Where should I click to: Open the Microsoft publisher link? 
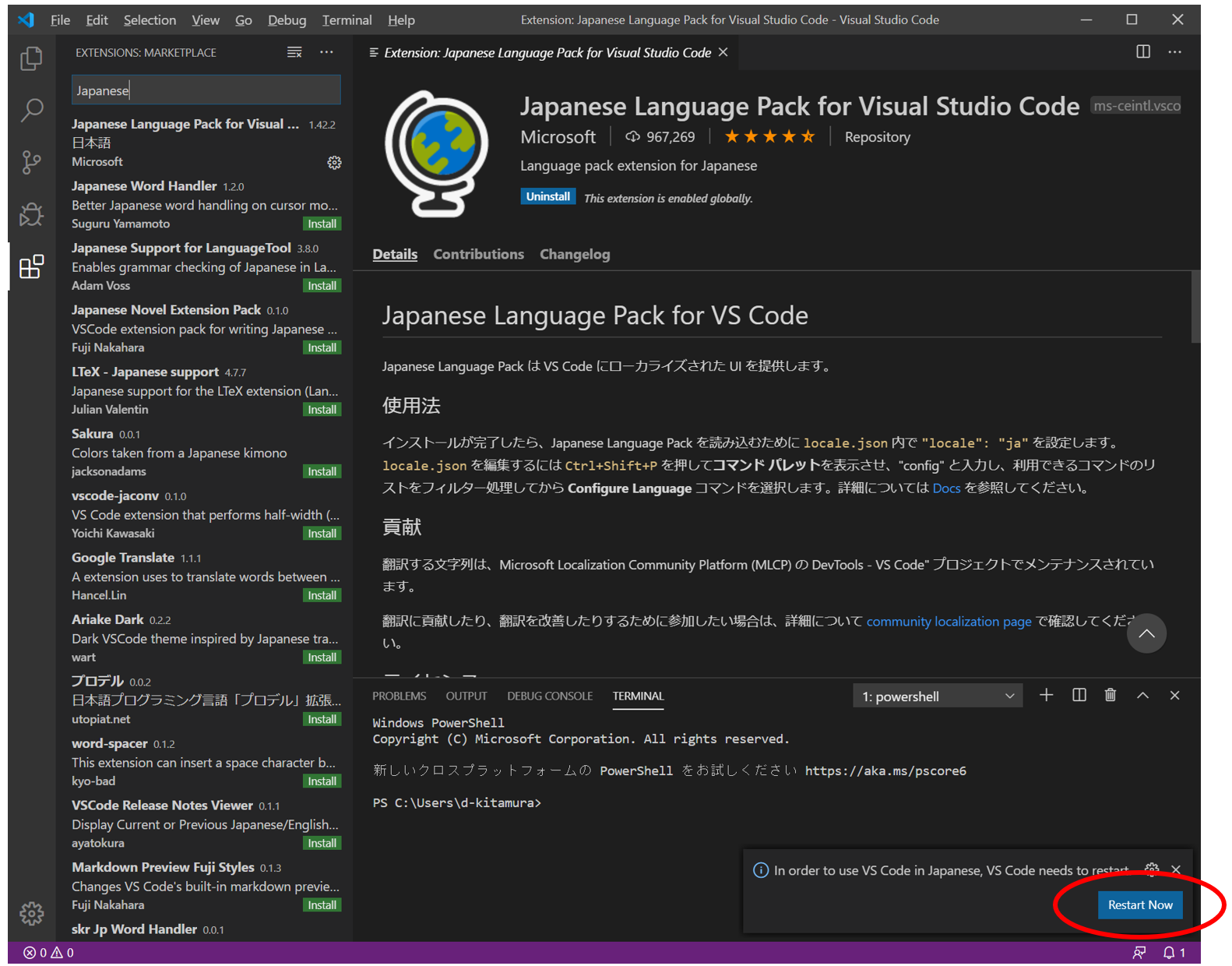[558, 137]
